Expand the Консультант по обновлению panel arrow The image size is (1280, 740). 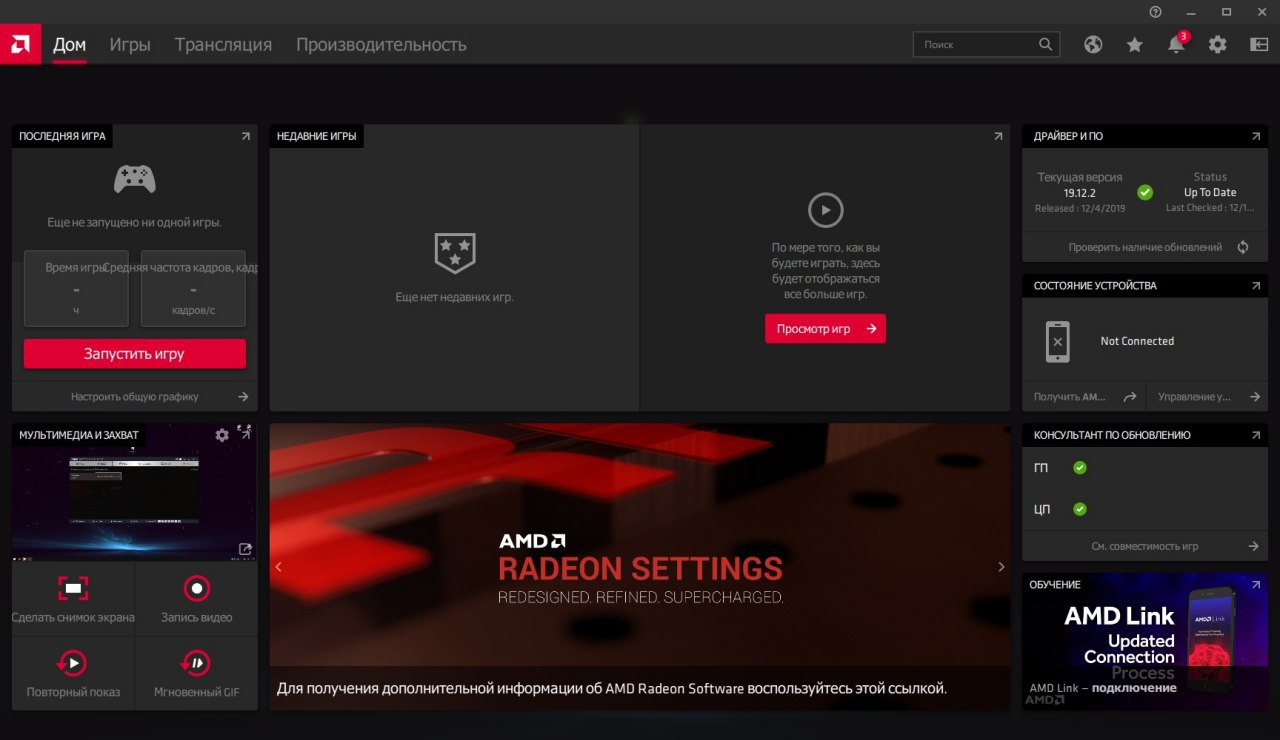pos(1256,435)
